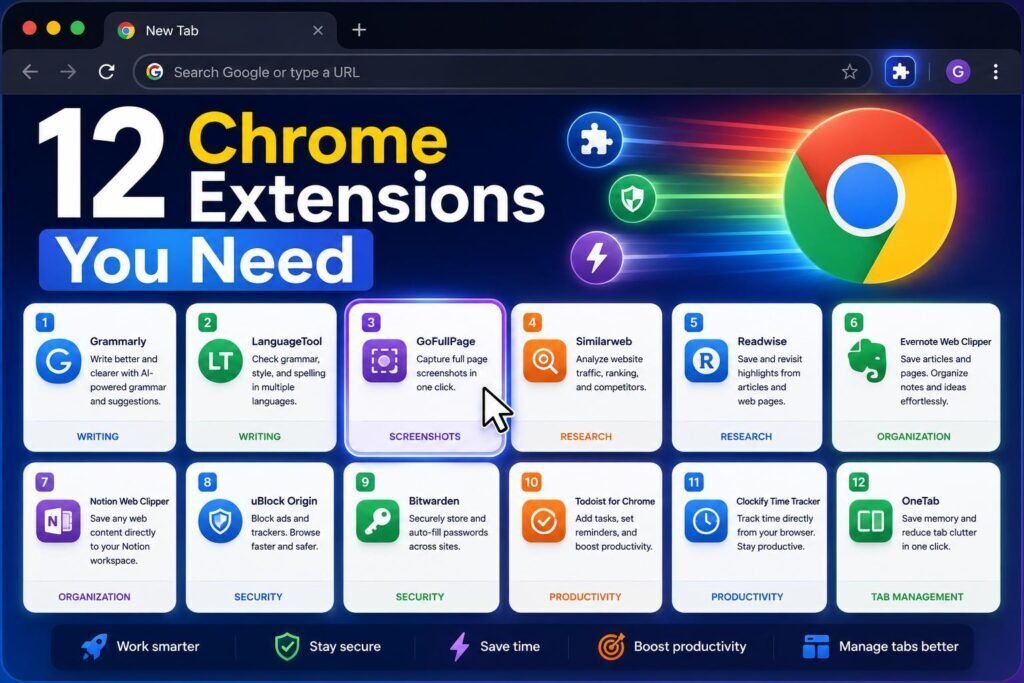
Task: Click the OneTab title text
Action: [x=921, y=501]
